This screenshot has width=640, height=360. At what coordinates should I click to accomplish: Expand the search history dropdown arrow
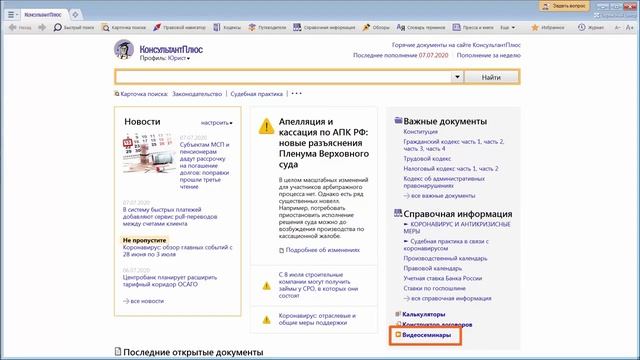tap(457, 77)
